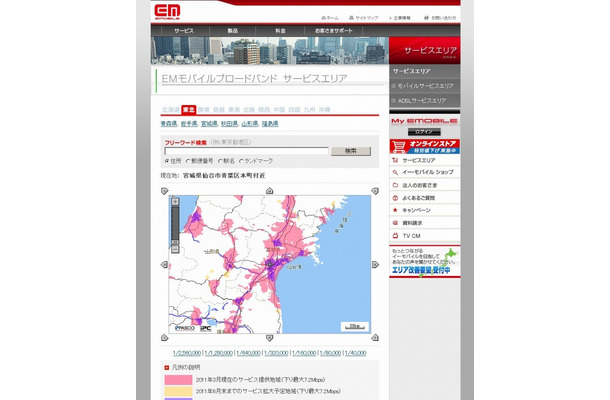Collapse the 凡例の説明 legend section

167,367
